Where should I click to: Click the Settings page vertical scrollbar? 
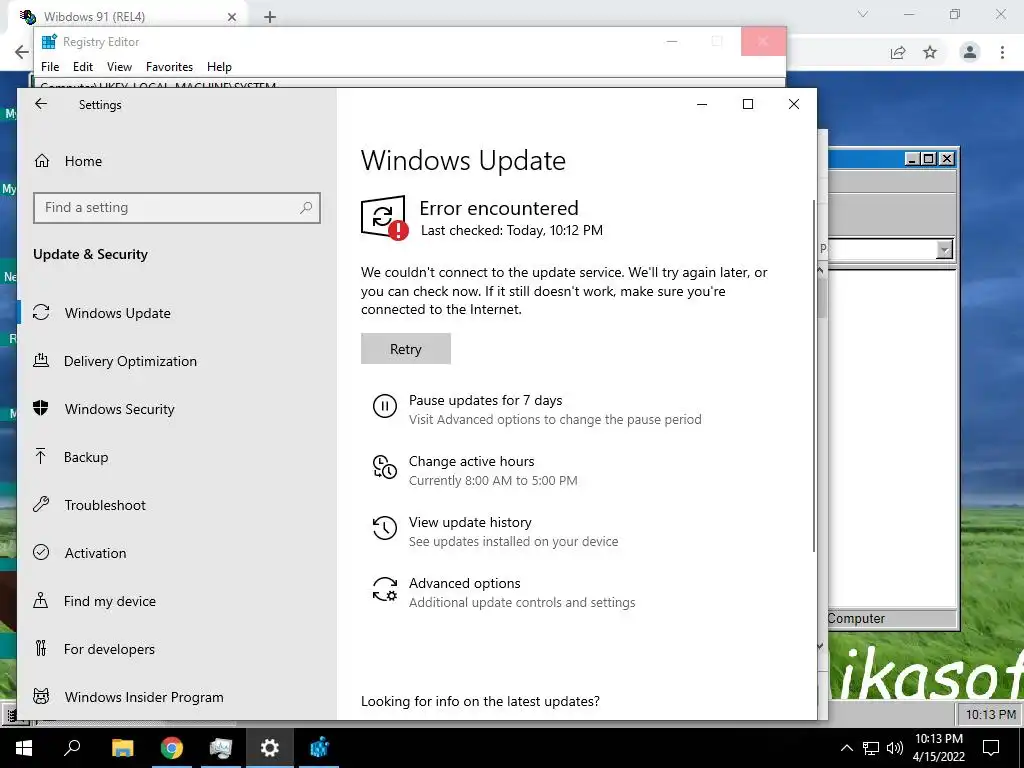coord(814,376)
